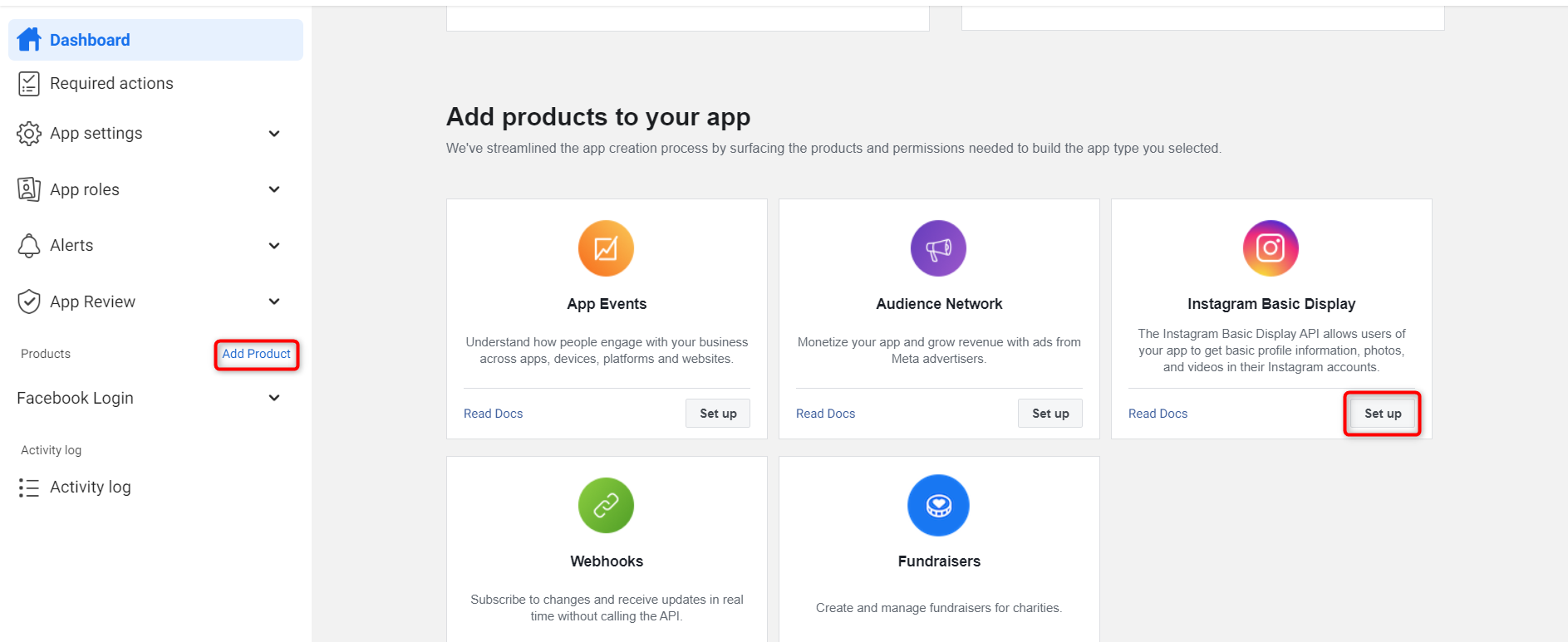
Task: Click the orange App Events icon
Action: [x=606, y=248]
